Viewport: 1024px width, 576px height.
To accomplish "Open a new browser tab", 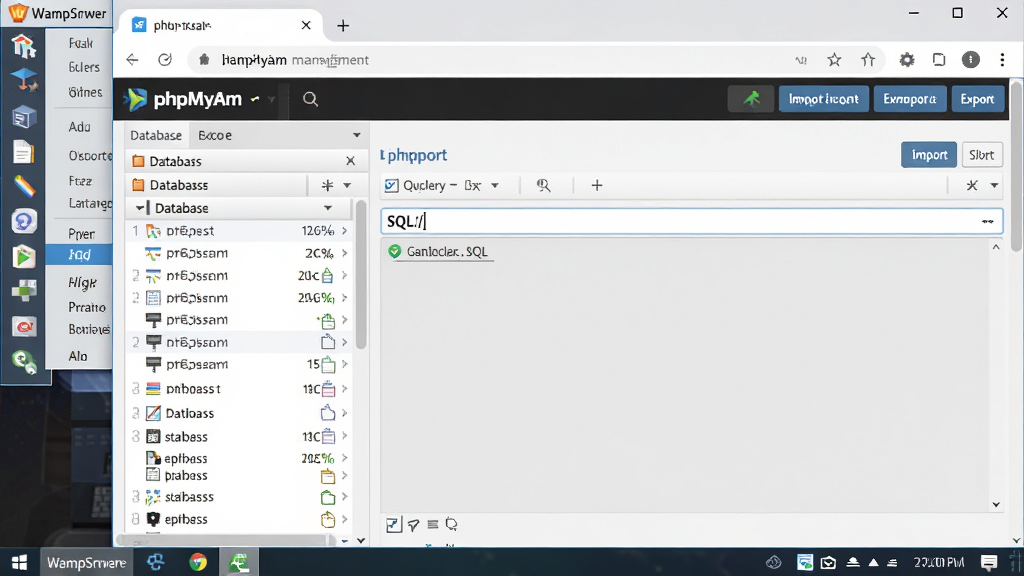I will (343, 25).
